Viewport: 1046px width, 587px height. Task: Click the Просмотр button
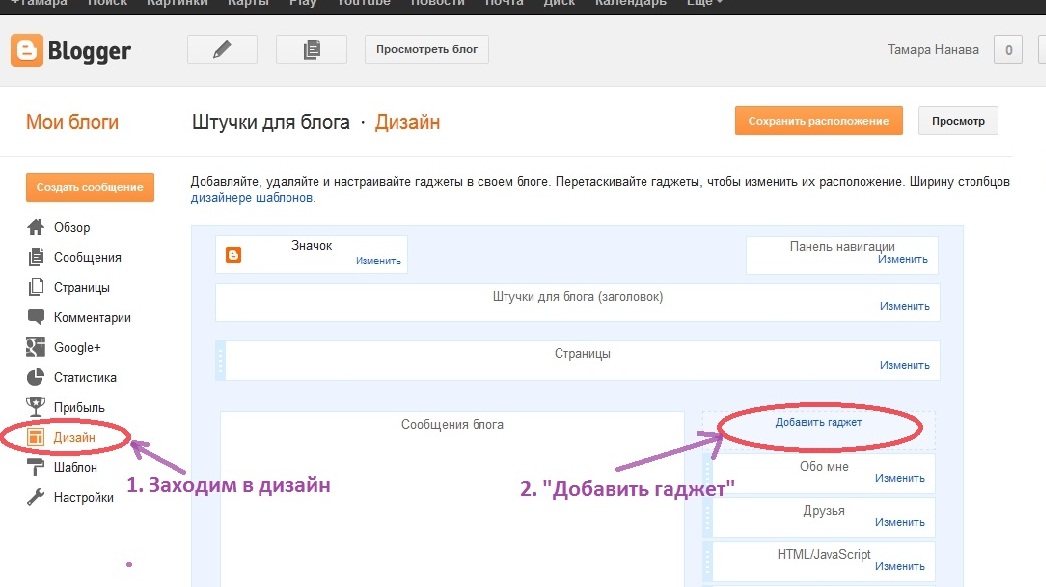tap(958, 121)
